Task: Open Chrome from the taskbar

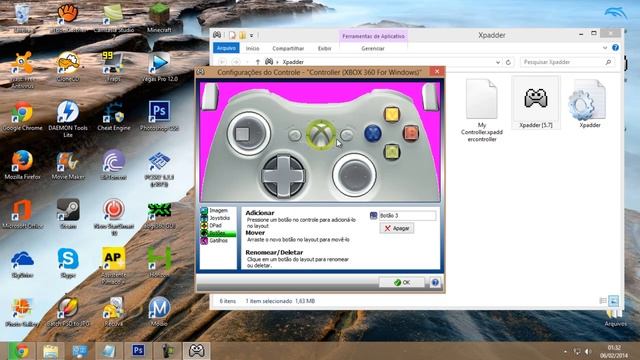Action: [x=22, y=351]
